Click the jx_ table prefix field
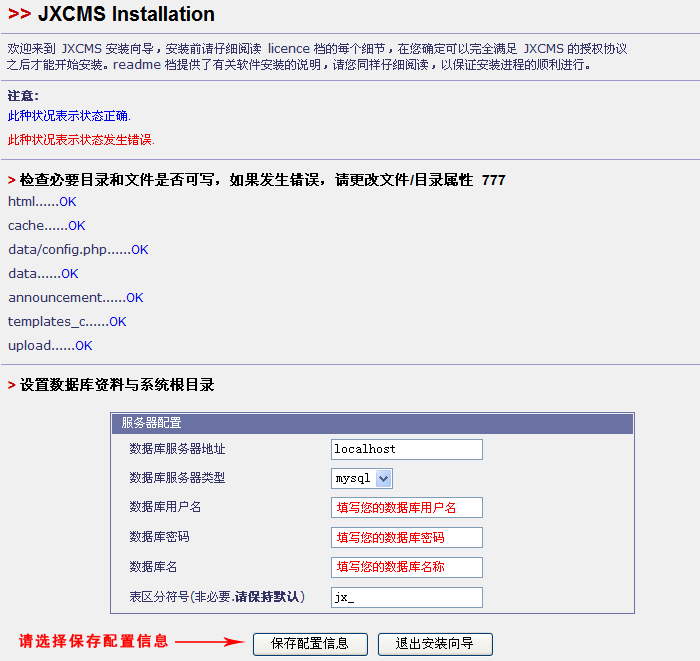The width and height of the screenshot is (700, 661). [407, 597]
